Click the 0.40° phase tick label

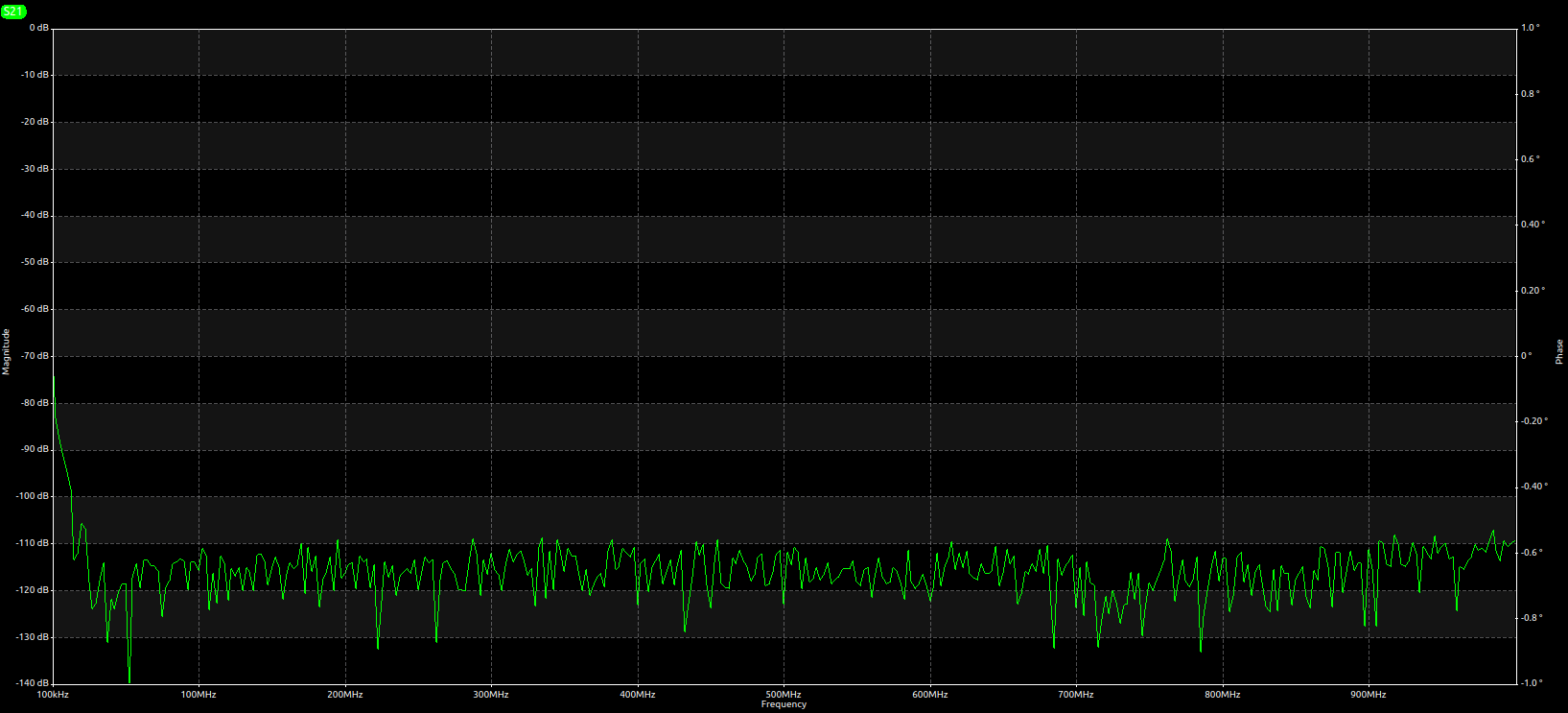click(1533, 225)
